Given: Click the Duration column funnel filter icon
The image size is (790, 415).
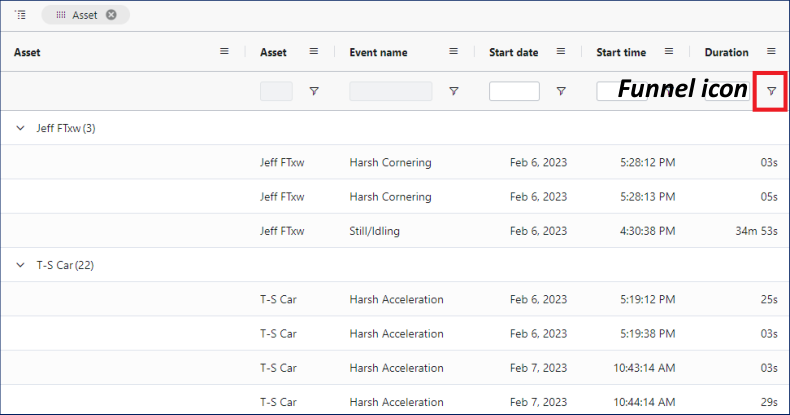Looking at the screenshot, I should (770, 91).
